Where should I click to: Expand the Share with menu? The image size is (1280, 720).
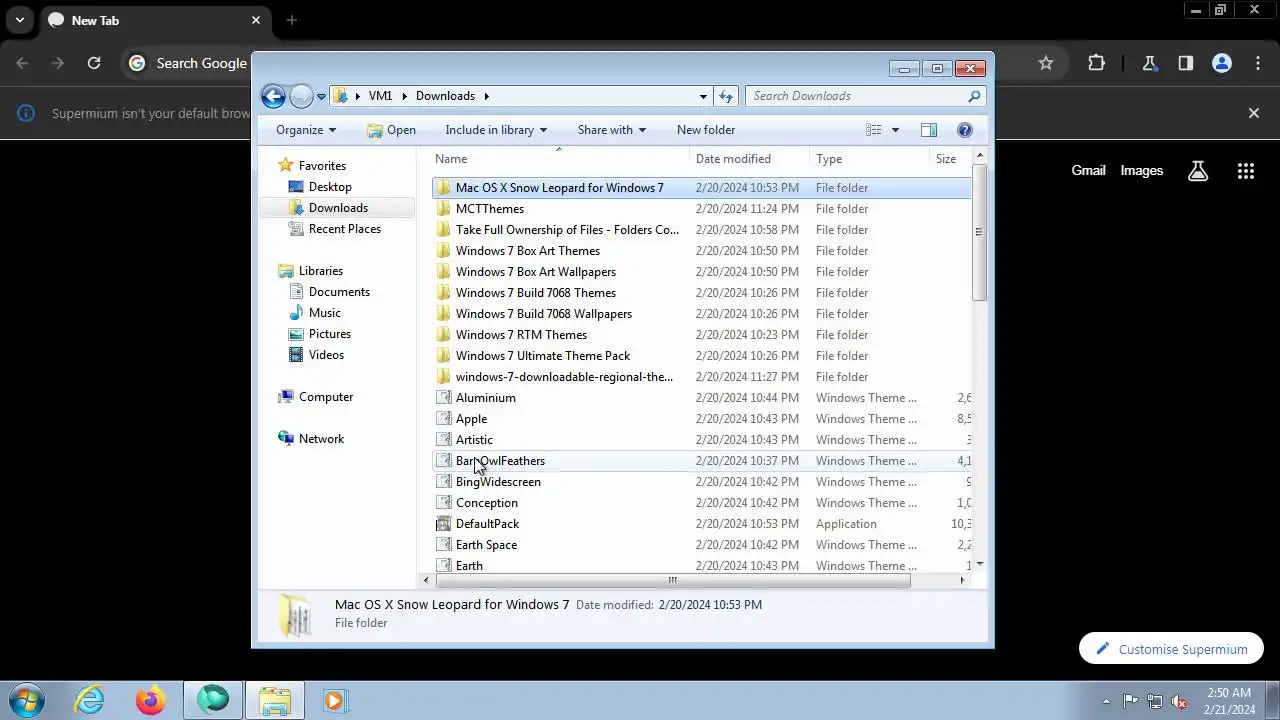click(x=612, y=130)
